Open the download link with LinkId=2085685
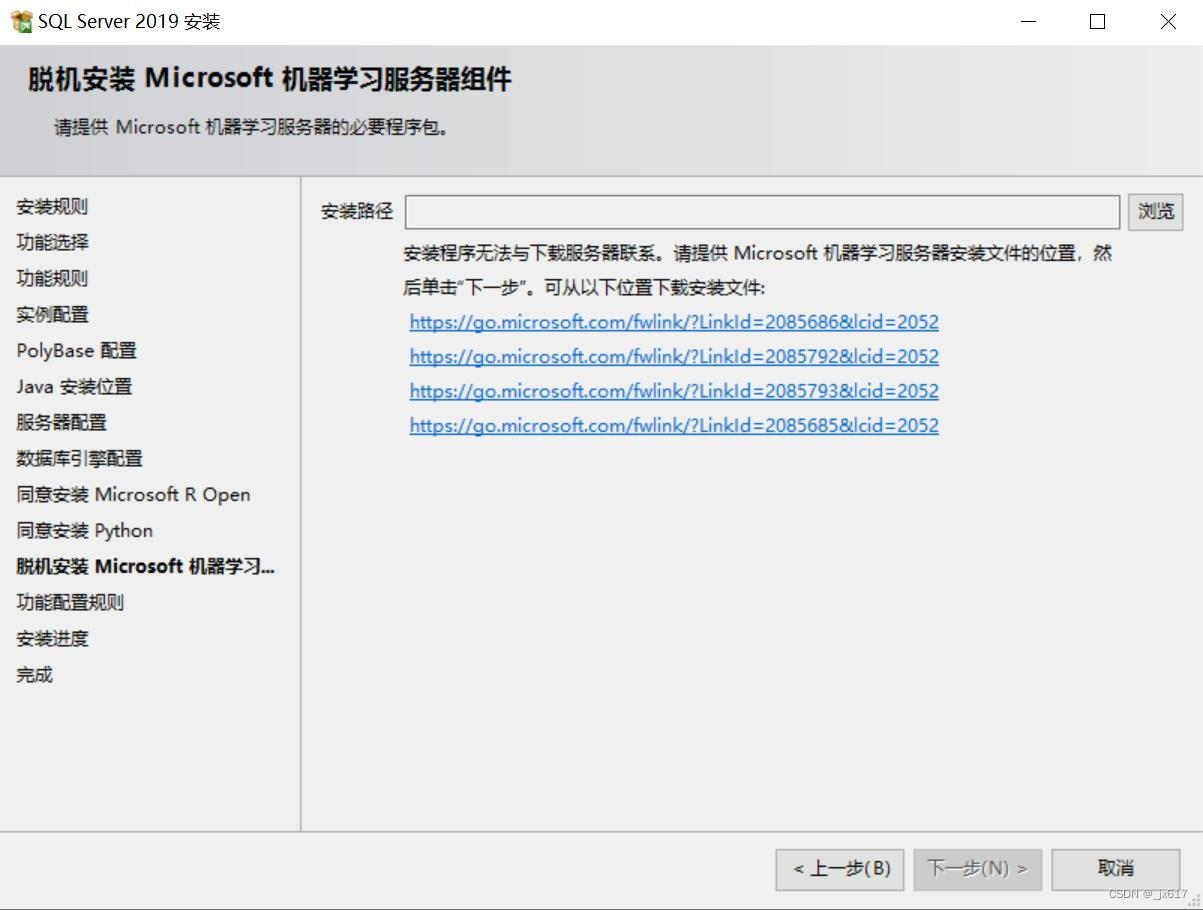 (674, 425)
